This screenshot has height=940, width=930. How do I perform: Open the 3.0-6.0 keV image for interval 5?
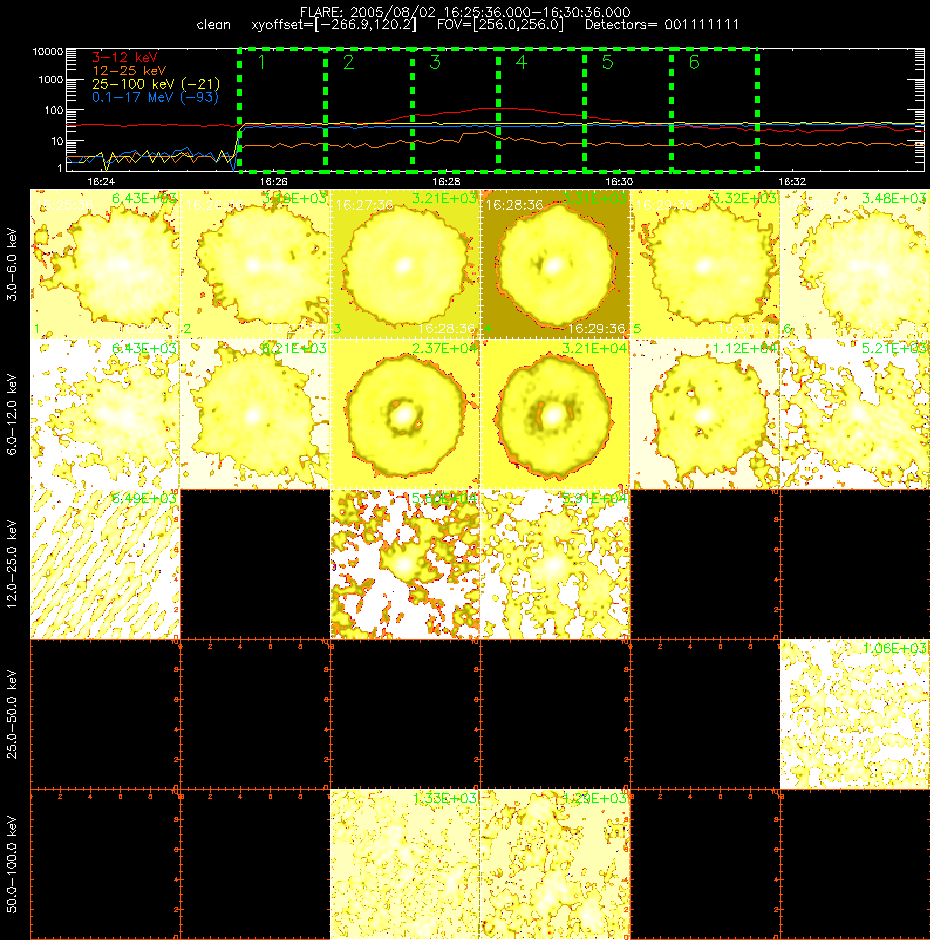click(705, 264)
